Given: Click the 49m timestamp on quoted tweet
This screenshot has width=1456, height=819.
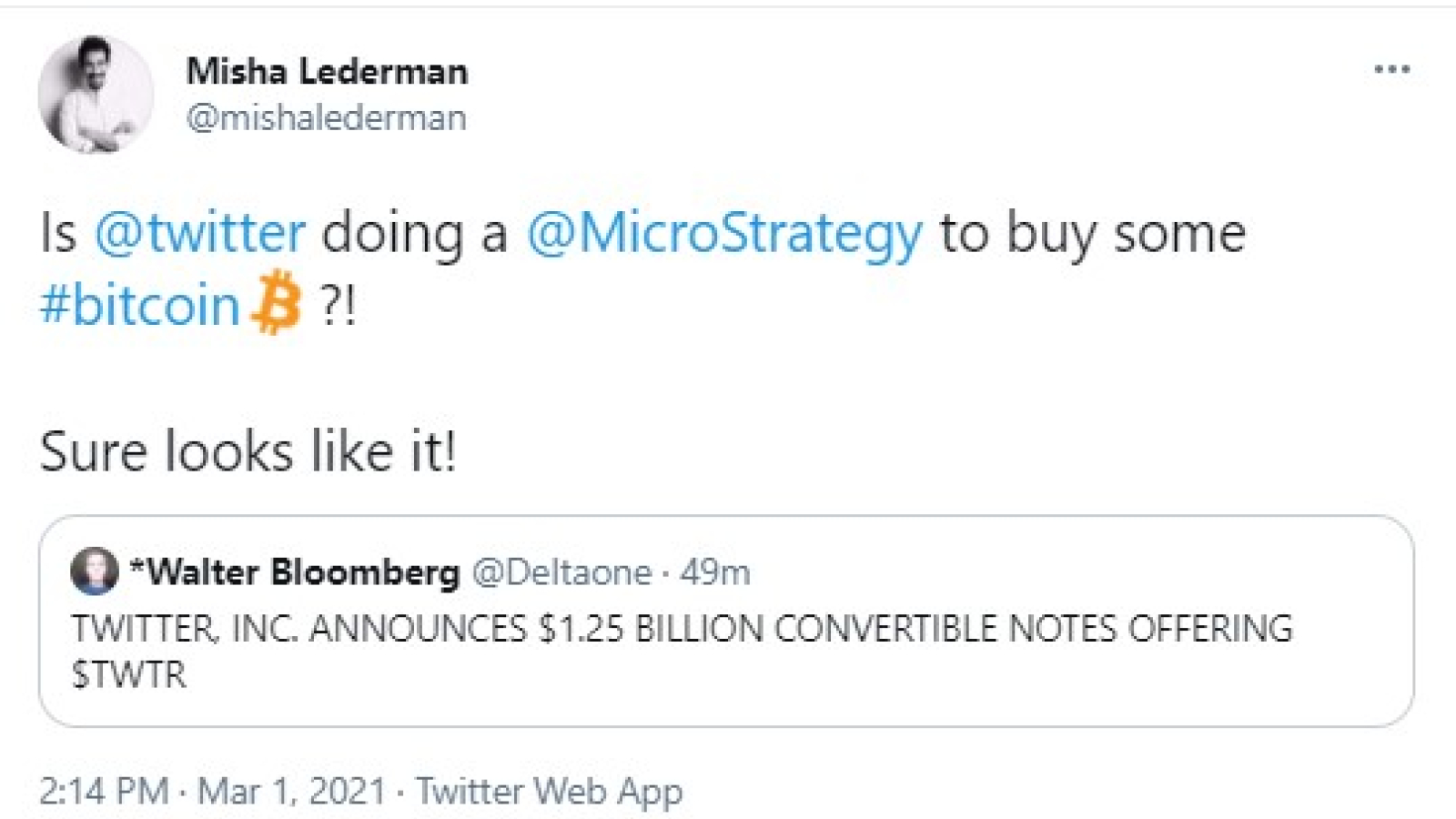Looking at the screenshot, I should pos(714,572).
